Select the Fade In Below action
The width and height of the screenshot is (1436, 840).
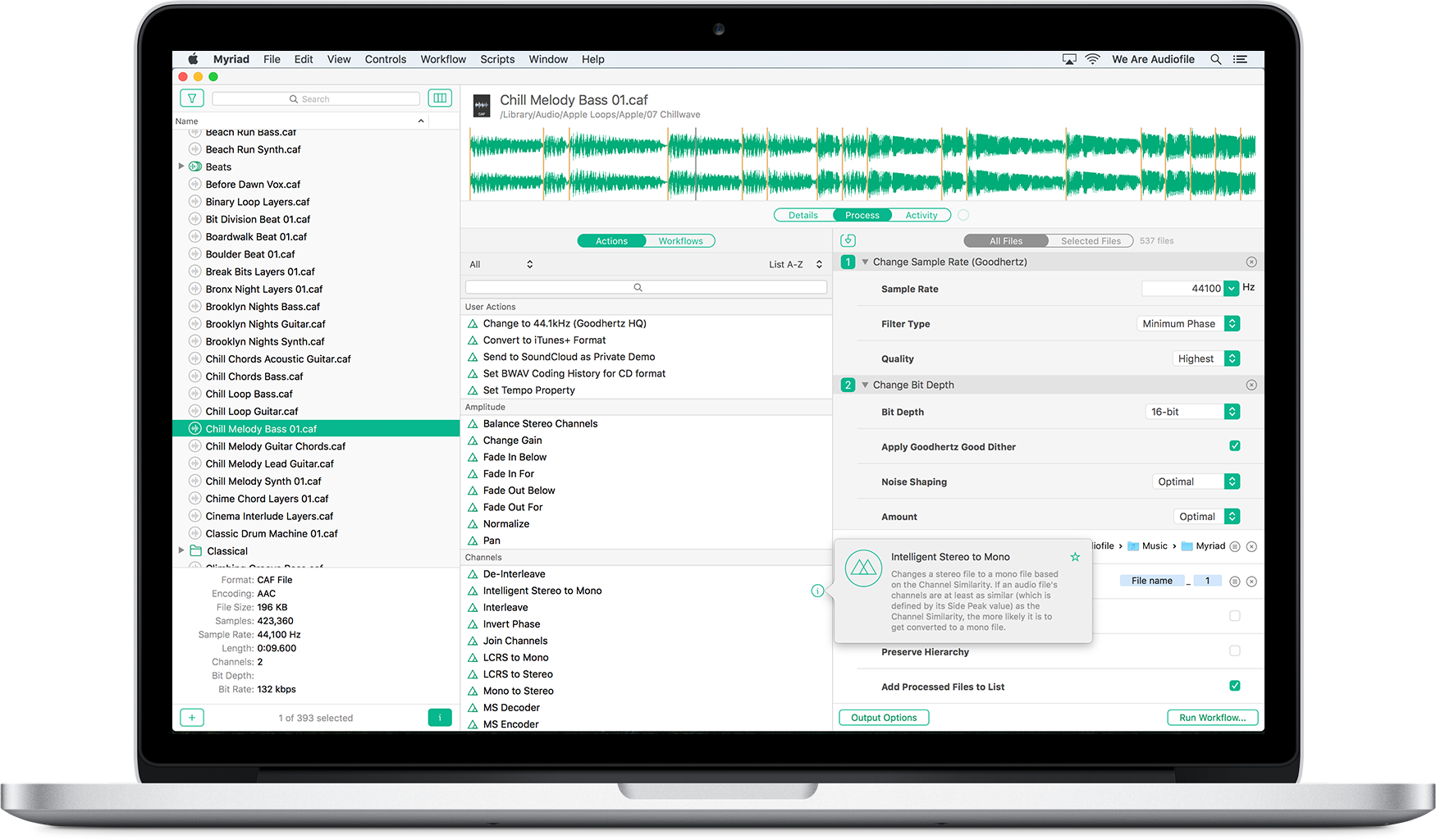point(647,457)
